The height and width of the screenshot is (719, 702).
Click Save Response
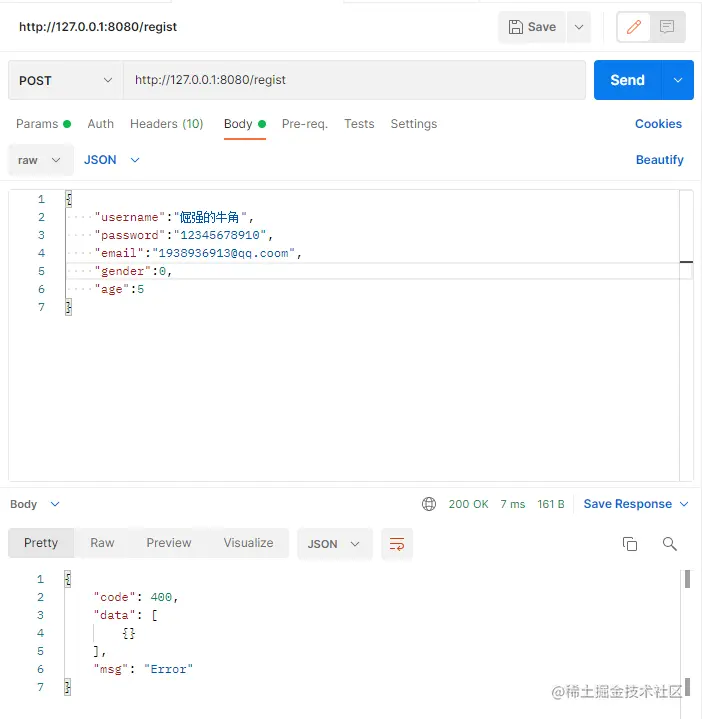tap(627, 504)
